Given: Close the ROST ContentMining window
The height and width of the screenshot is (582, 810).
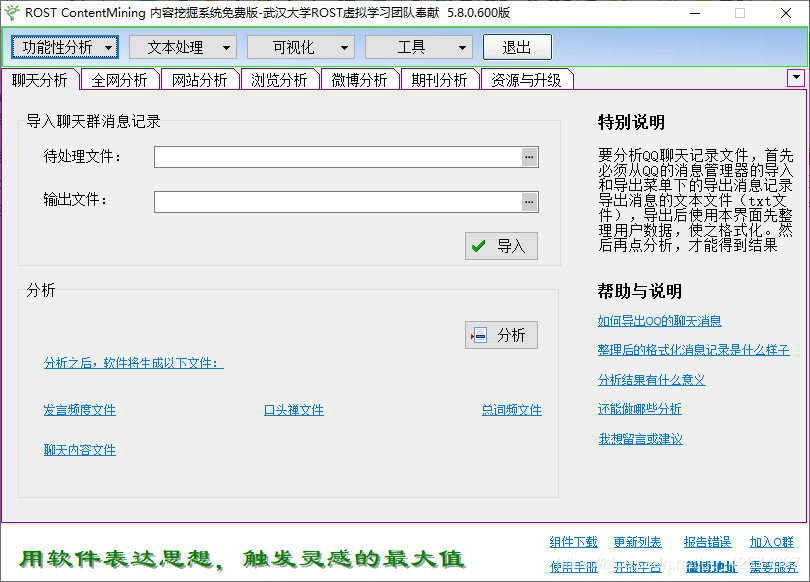Looking at the screenshot, I should click(x=786, y=13).
